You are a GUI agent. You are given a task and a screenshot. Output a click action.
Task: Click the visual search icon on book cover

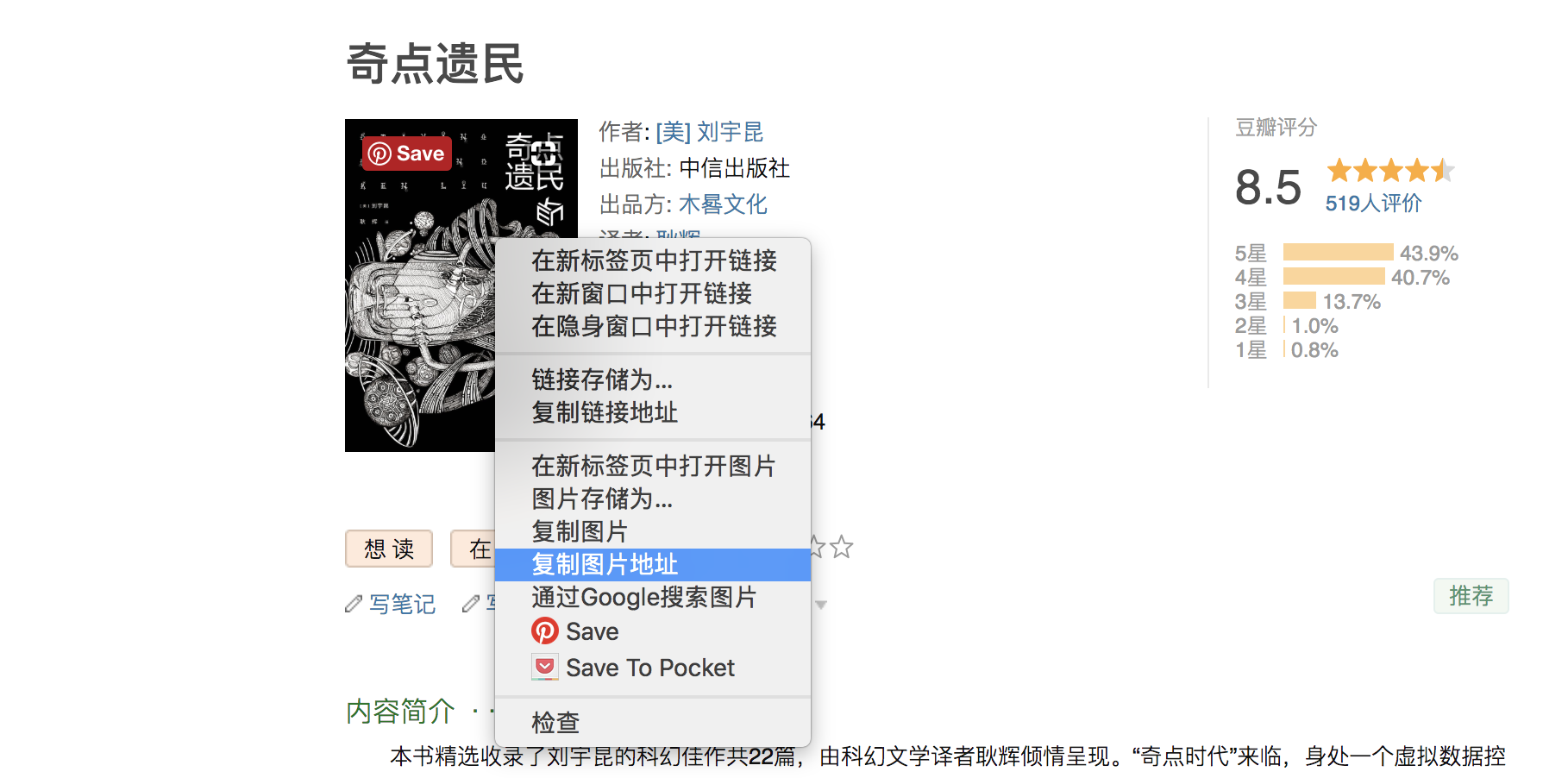543,154
